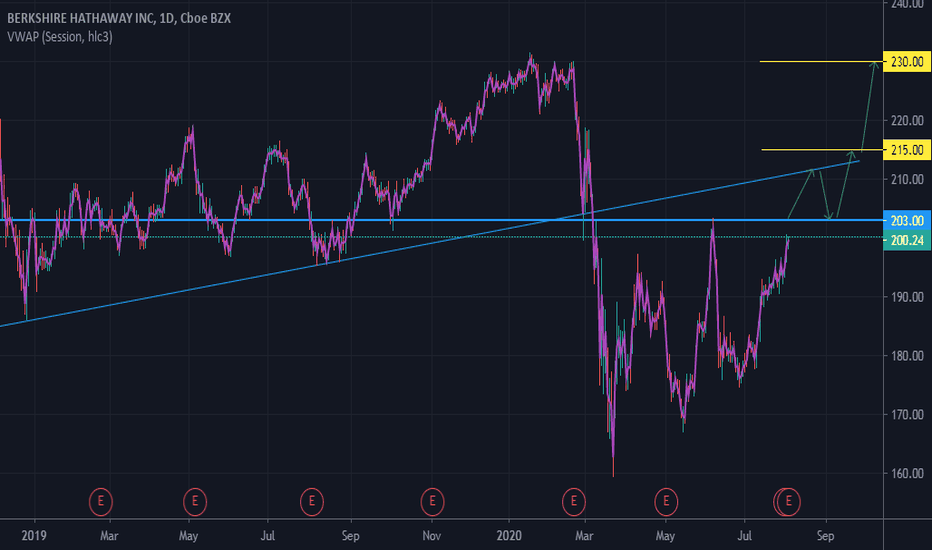This screenshot has width=932, height=550.
Task: Click the earnings marker before March 2020
Action: 574,501
